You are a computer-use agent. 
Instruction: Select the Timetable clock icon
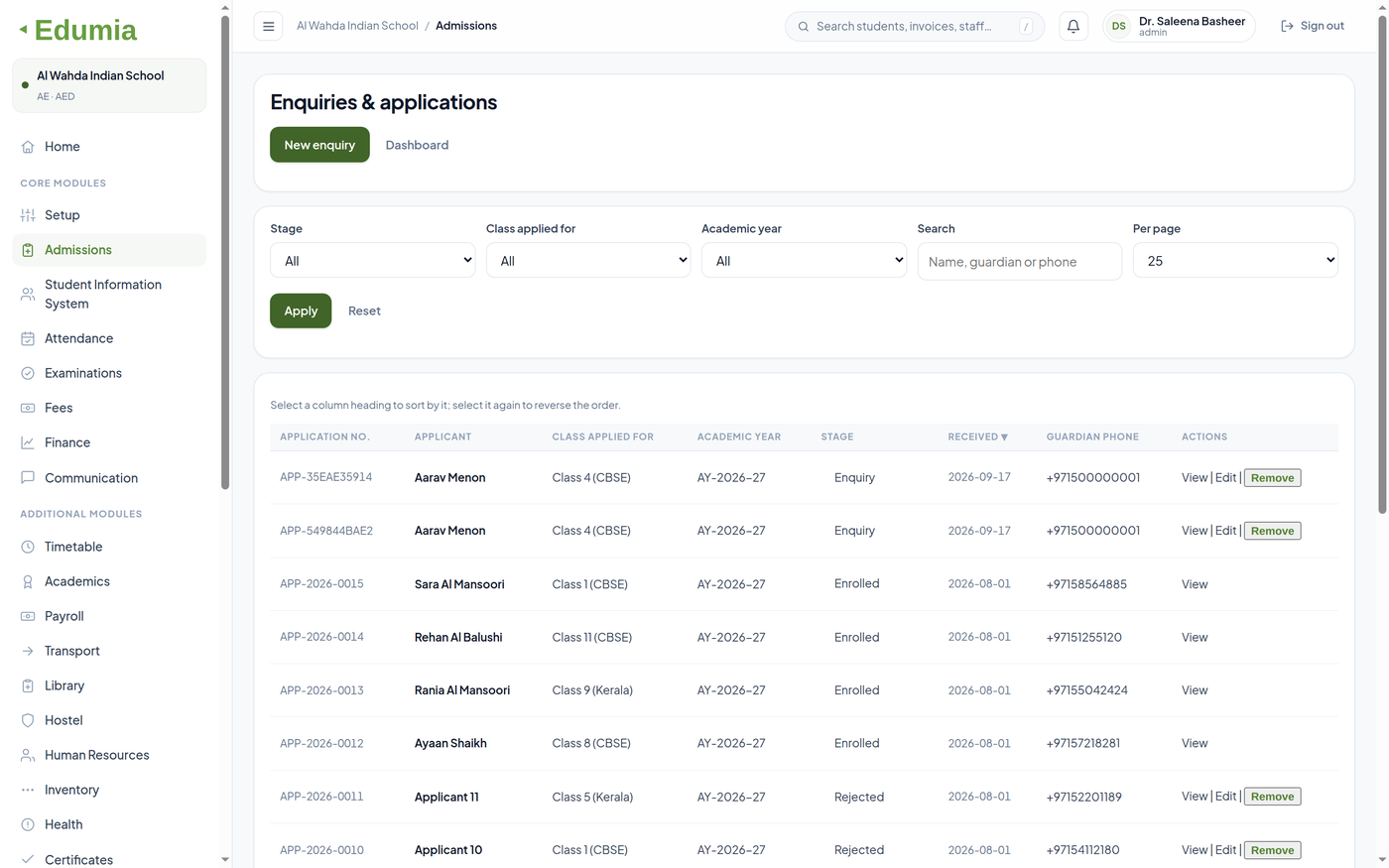point(28,547)
